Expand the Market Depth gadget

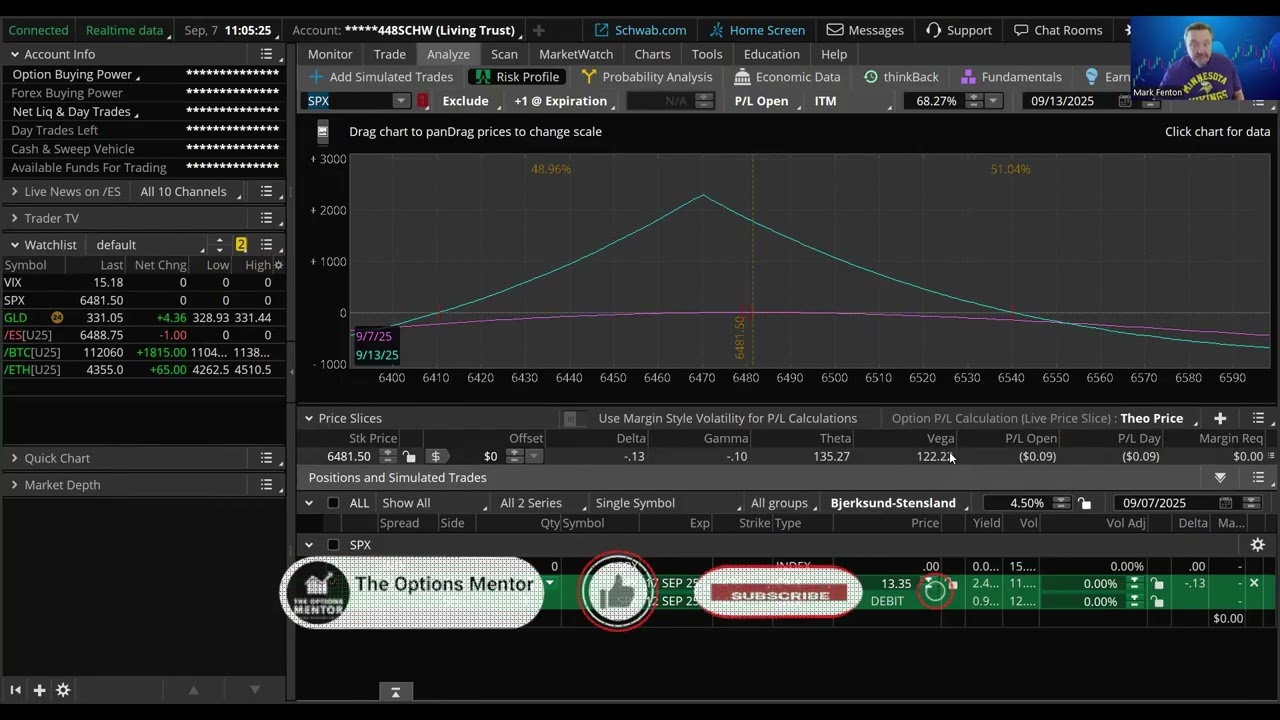14,485
